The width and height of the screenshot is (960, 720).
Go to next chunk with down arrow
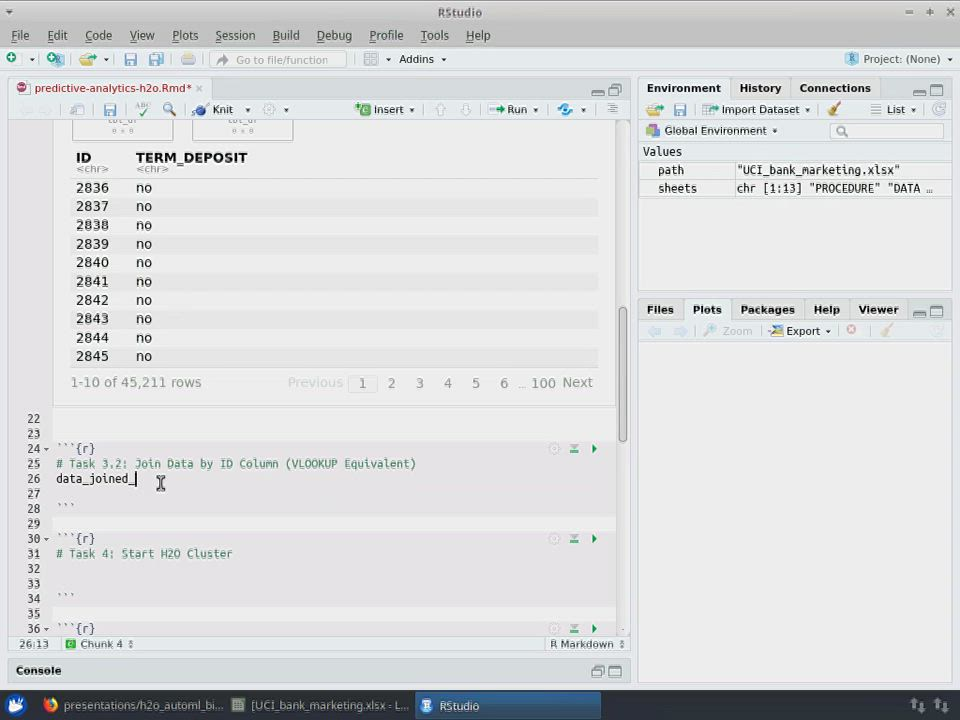point(465,110)
